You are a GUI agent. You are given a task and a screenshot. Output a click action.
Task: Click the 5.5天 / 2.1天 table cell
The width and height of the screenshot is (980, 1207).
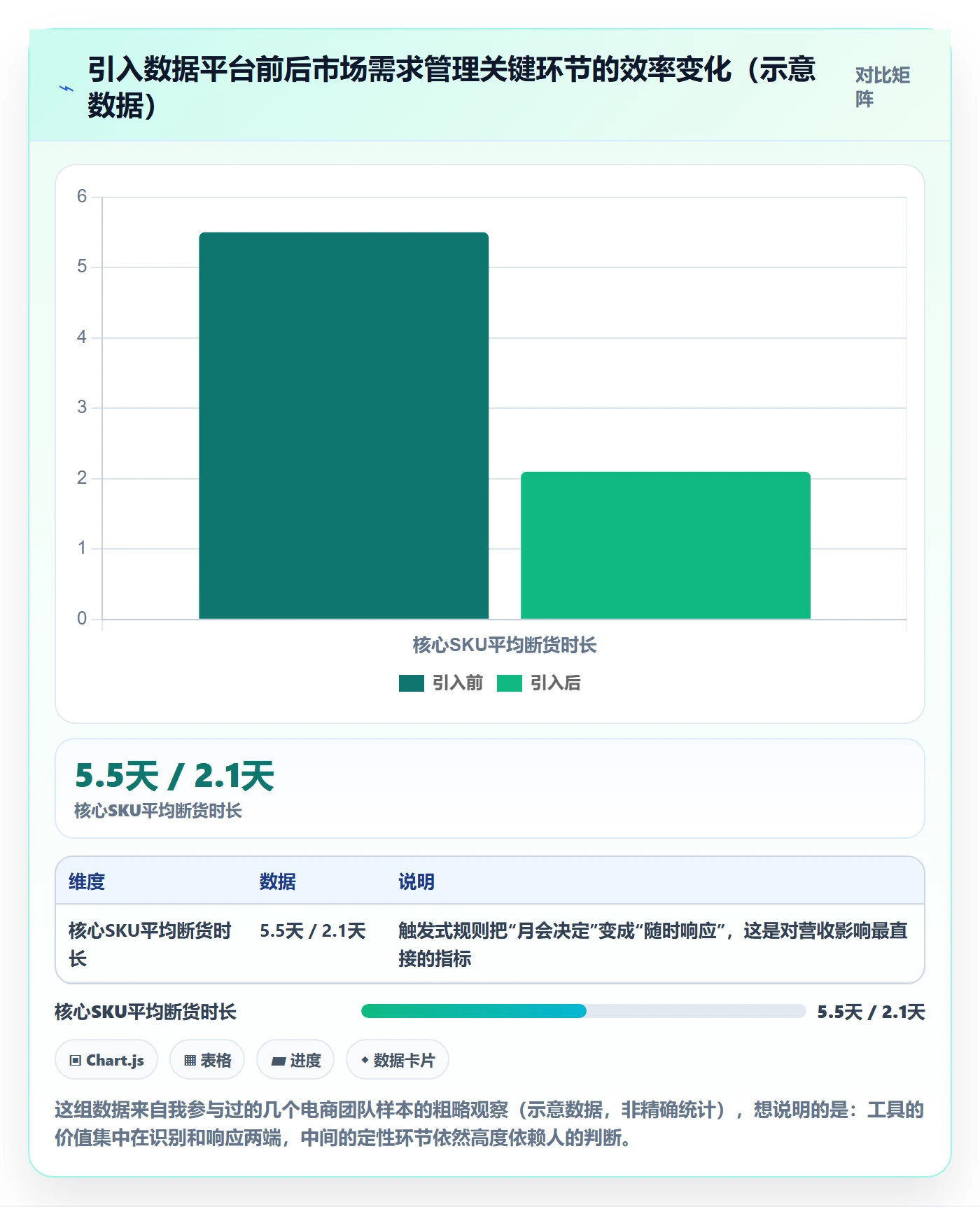(313, 930)
